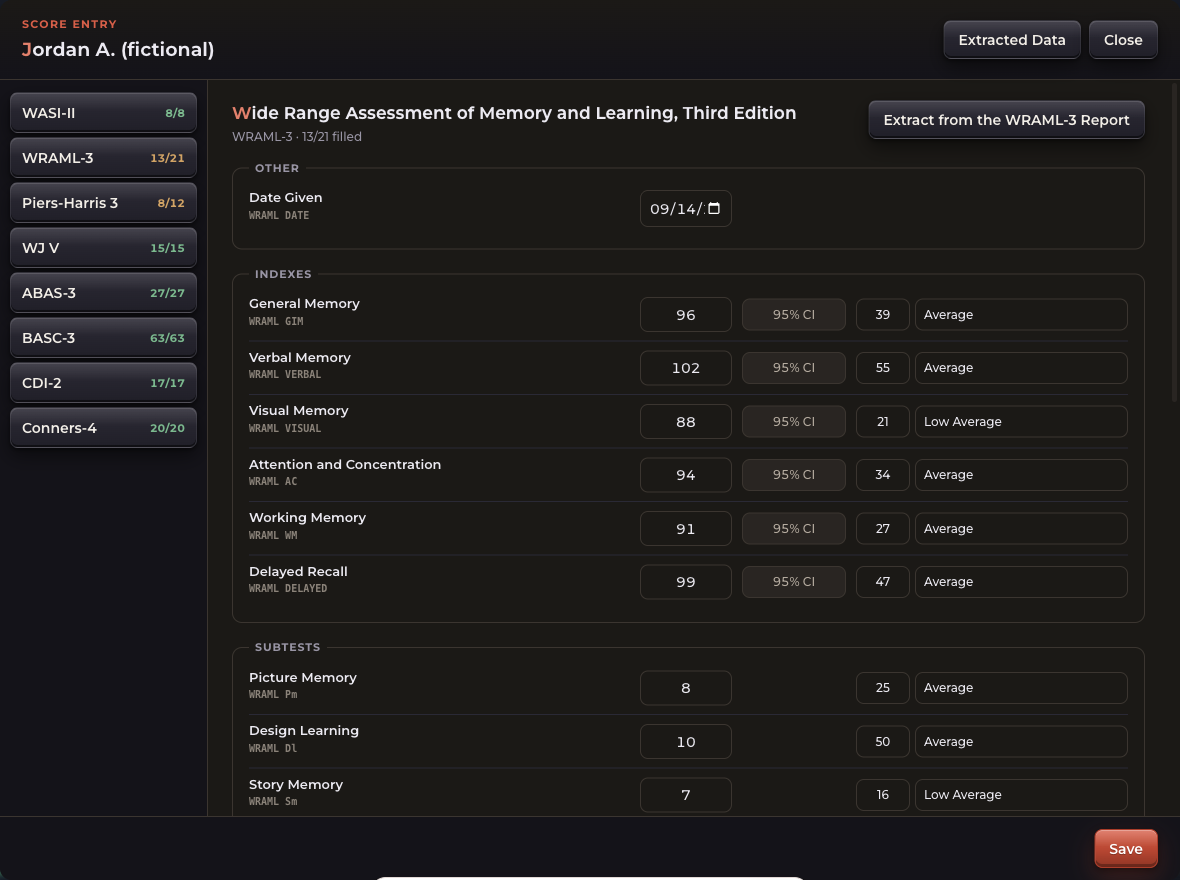This screenshot has height=880, width=1180.
Task: Click the Delayed Recall Average descriptor field
Action: 1020,582
